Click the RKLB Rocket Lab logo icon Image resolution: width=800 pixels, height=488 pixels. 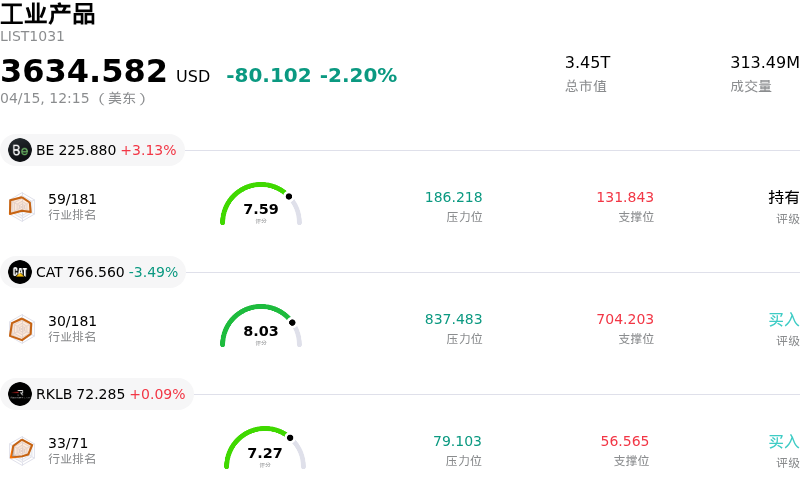tap(20, 394)
